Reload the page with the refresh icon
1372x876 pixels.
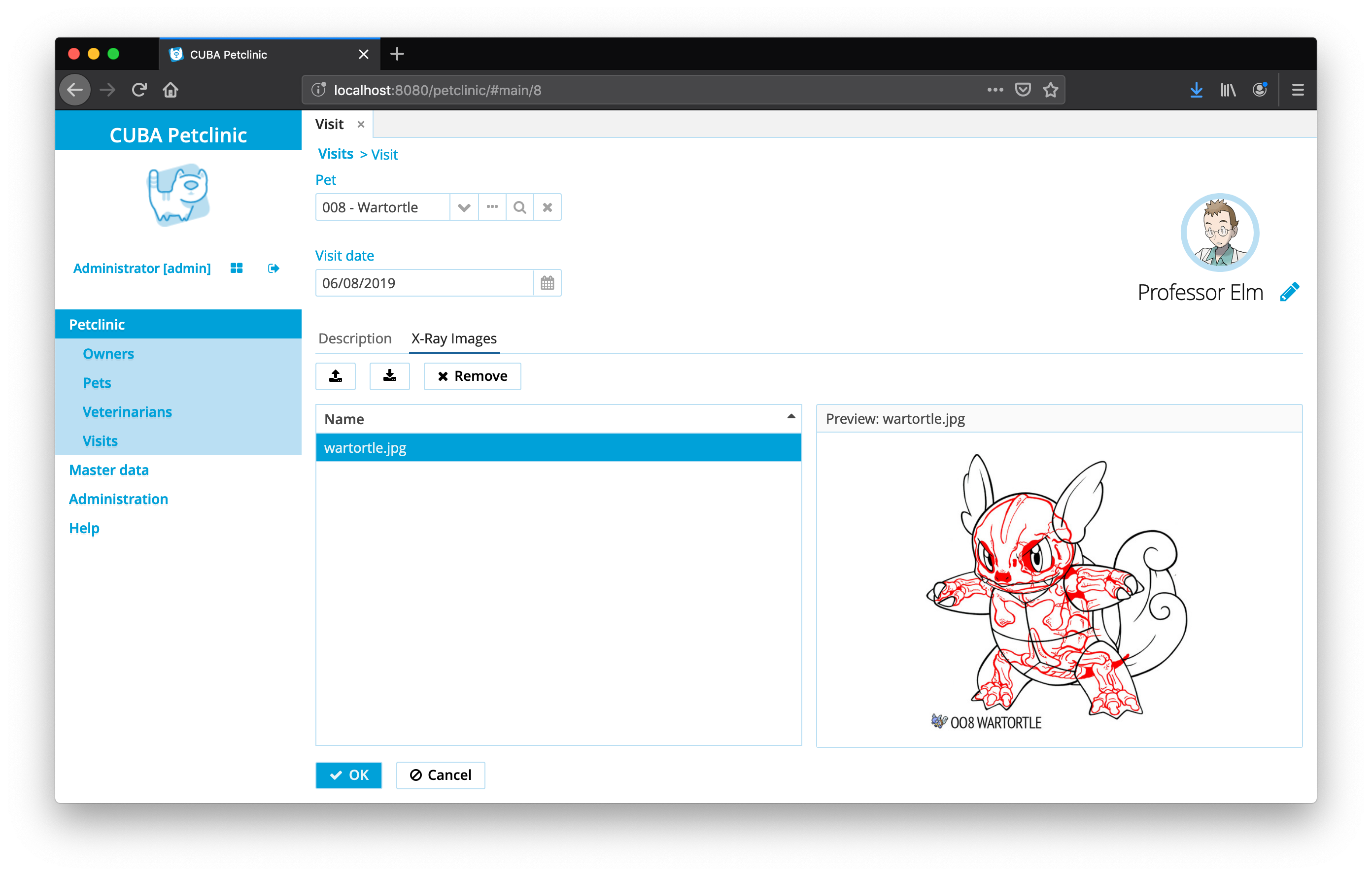click(x=139, y=90)
